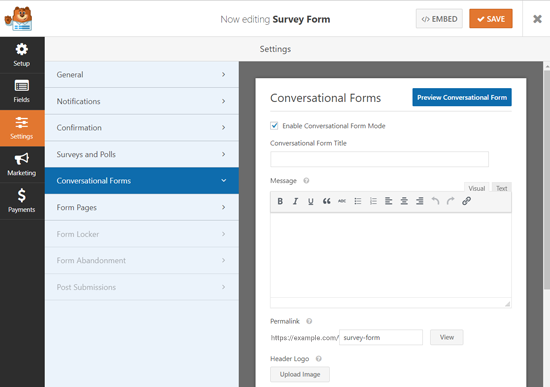Click the permalink slug field survey-form
This screenshot has width=550, height=387.
(x=381, y=337)
